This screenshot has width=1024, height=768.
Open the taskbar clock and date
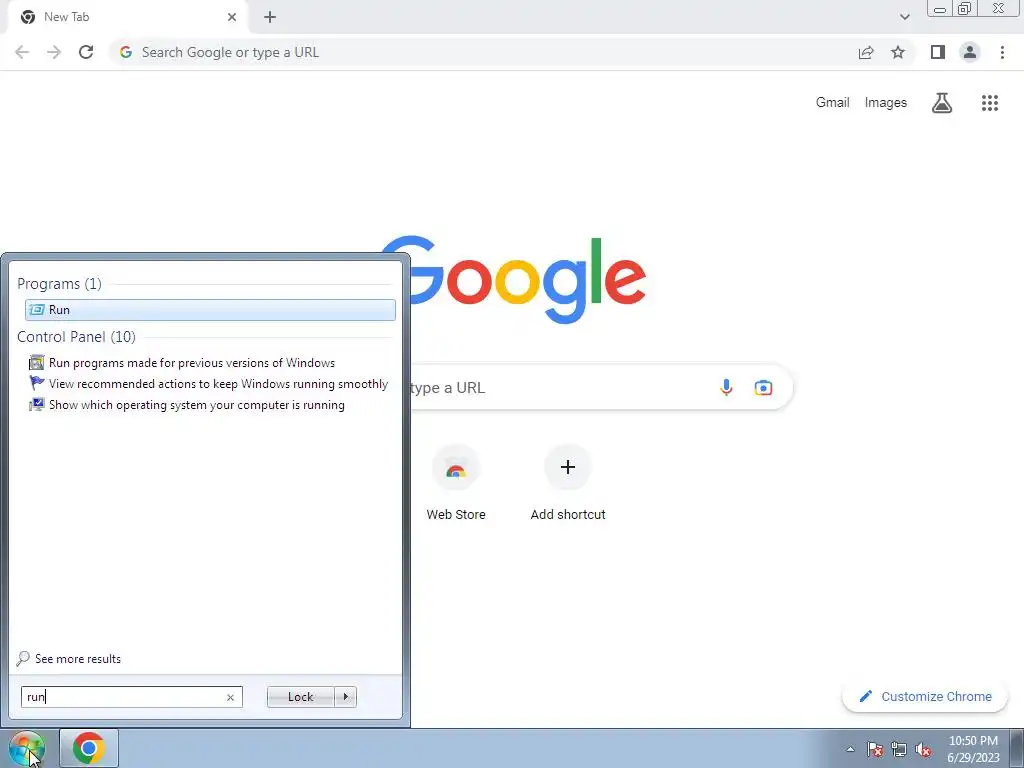pos(973,749)
